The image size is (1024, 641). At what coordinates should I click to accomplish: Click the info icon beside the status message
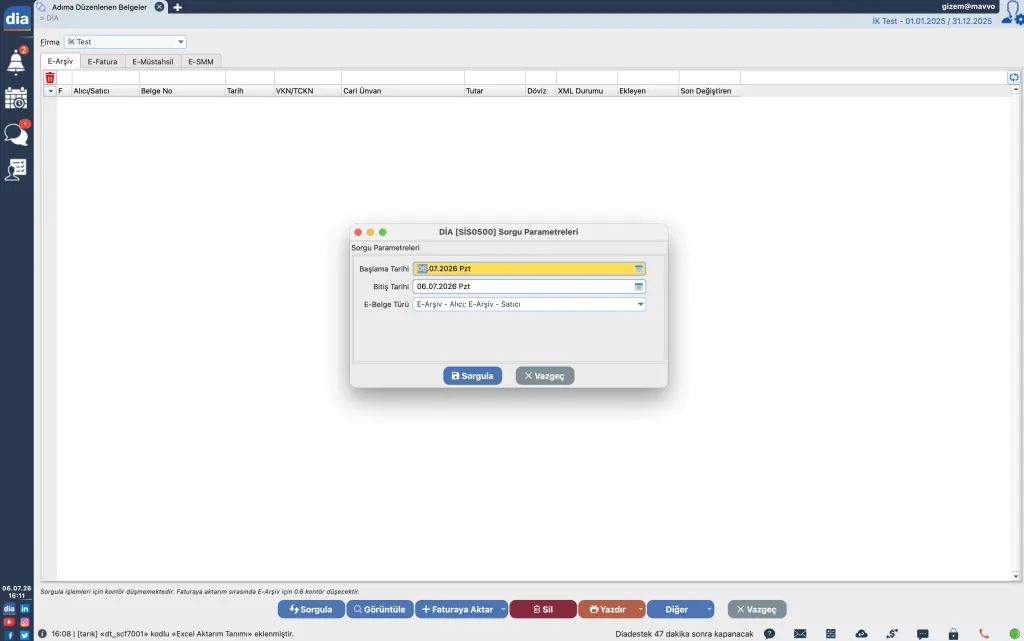click(42, 633)
